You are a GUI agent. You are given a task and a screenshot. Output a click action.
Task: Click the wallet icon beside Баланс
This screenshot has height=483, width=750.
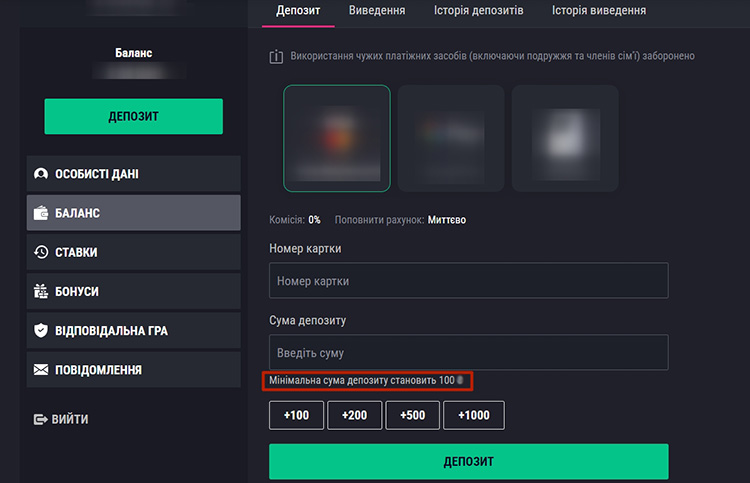(x=41, y=213)
